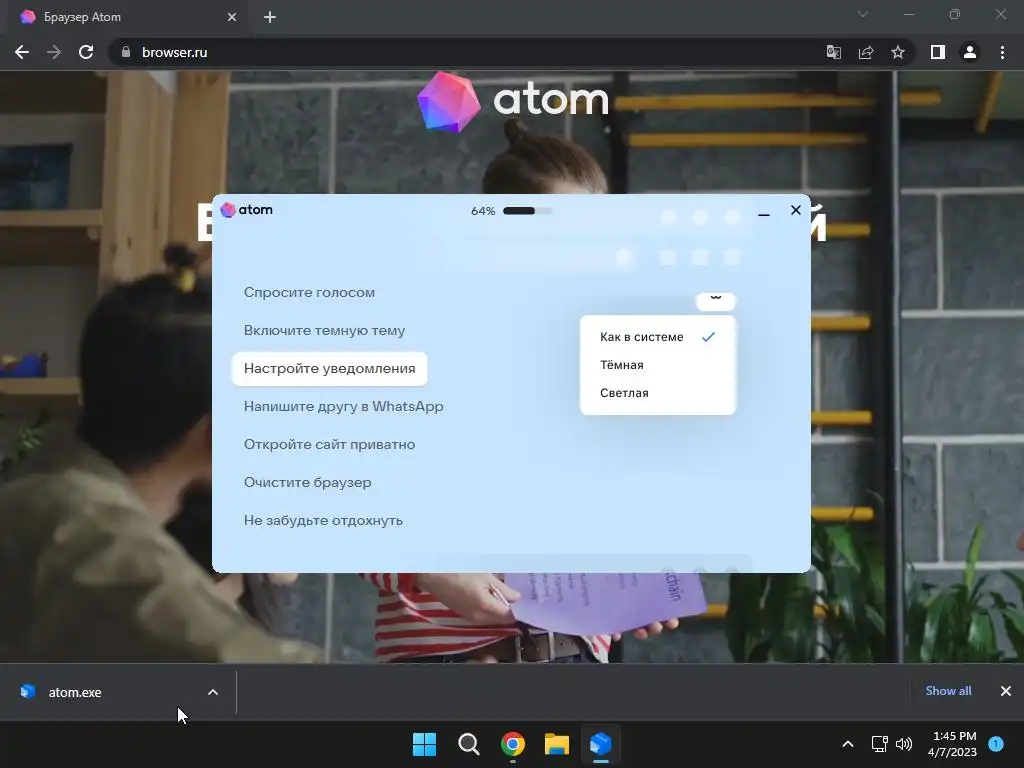This screenshot has height=768, width=1024.
Task: Choose the 'Как в системе' theme option
Action: (x=658, y=337)
